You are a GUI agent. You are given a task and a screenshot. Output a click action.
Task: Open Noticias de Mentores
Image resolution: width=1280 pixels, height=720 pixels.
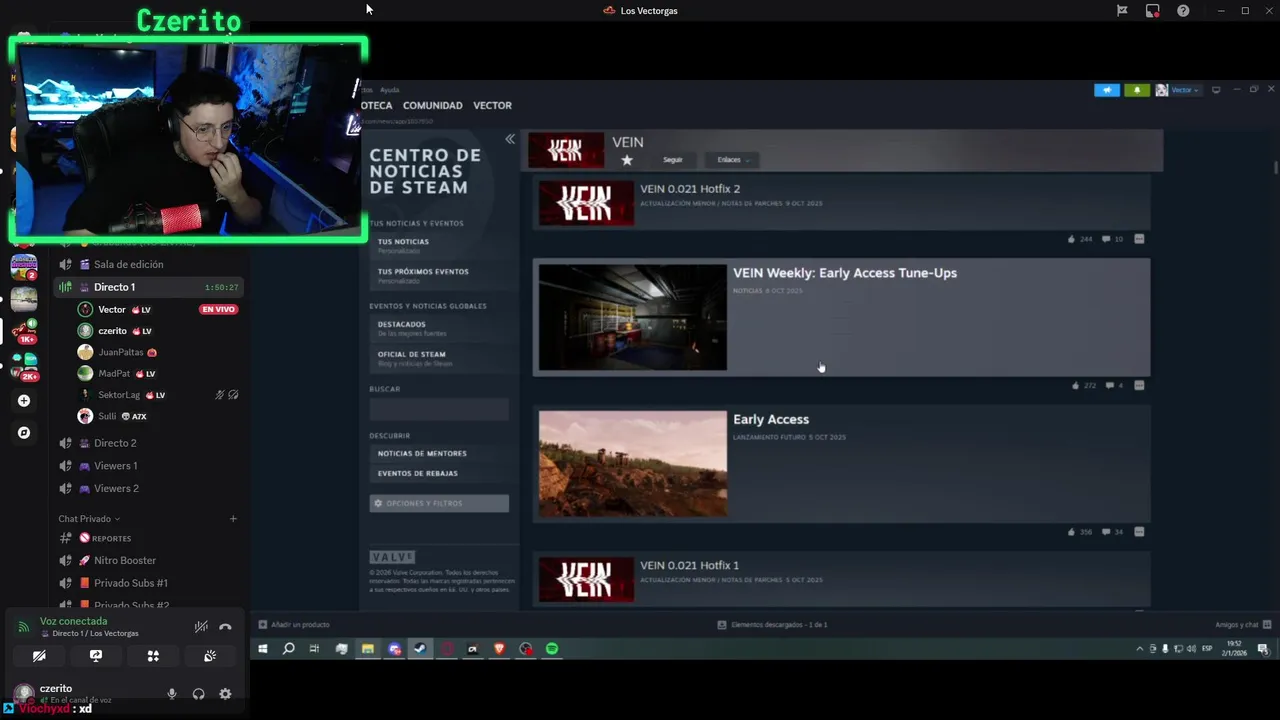tap(438, 453)
